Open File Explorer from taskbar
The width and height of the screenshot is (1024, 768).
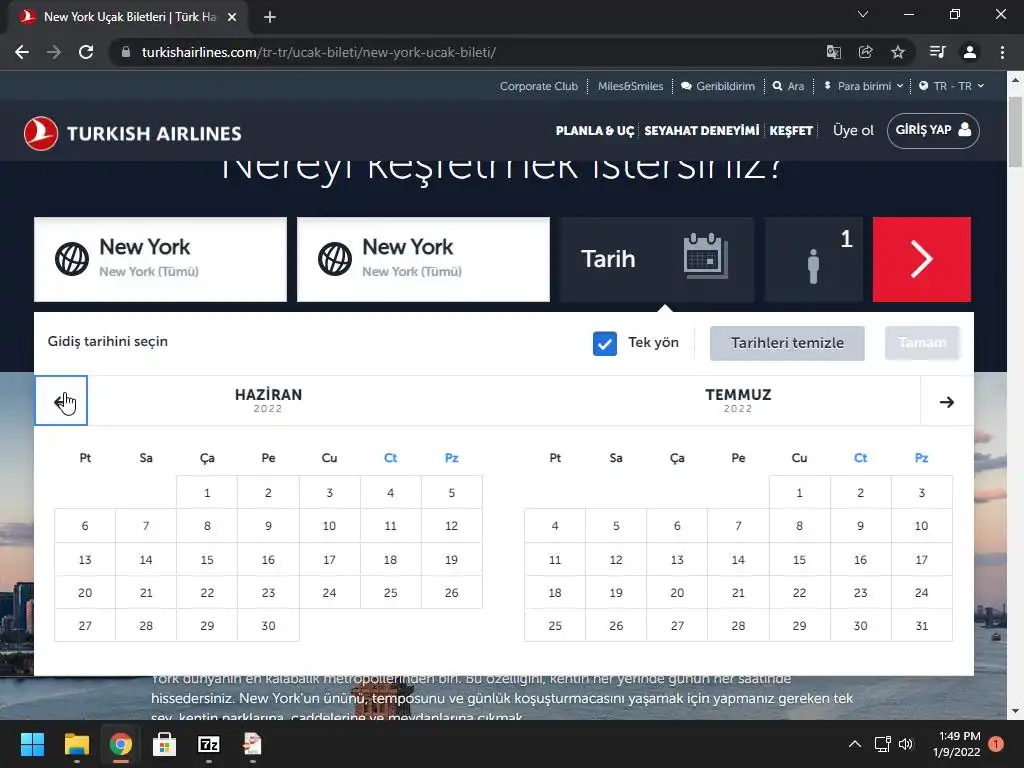(x=76, y=744)
